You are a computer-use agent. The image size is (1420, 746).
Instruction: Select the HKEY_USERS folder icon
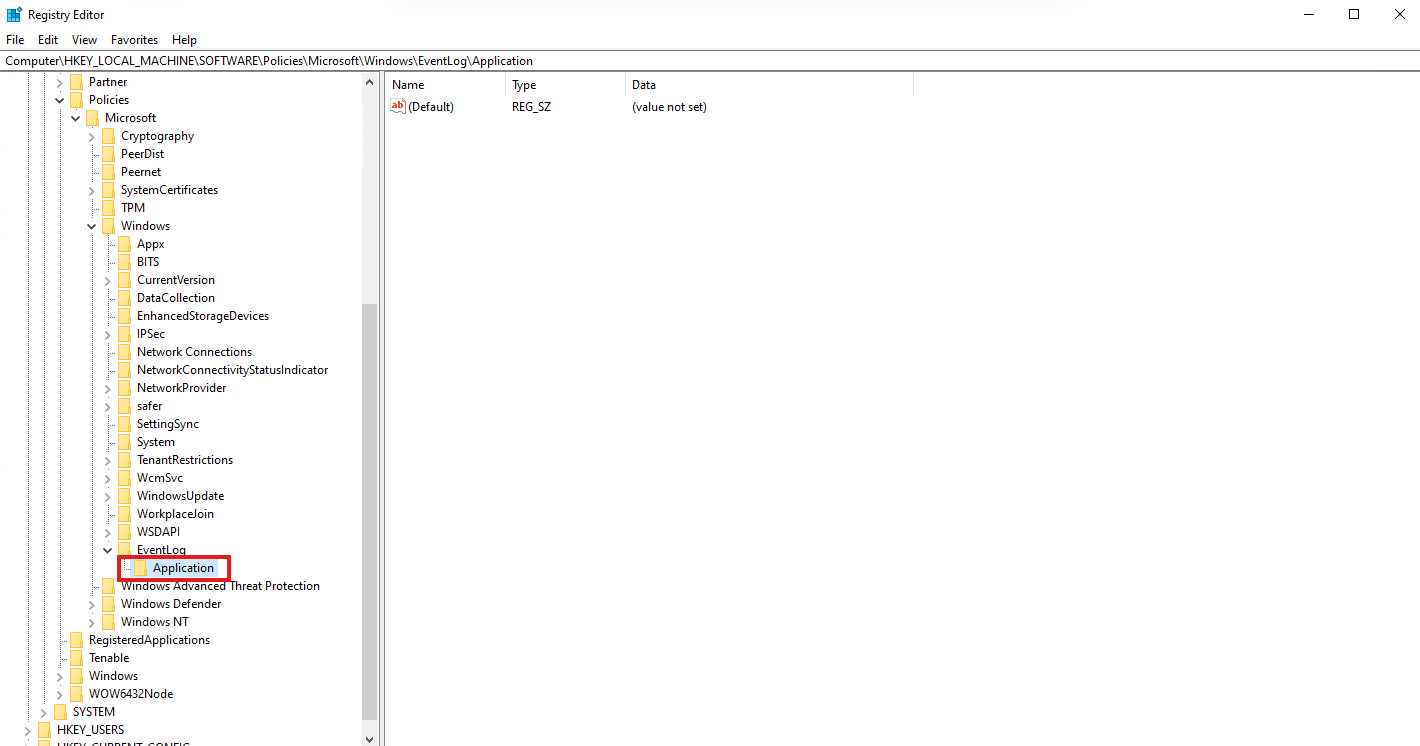[x=45, y=730]
